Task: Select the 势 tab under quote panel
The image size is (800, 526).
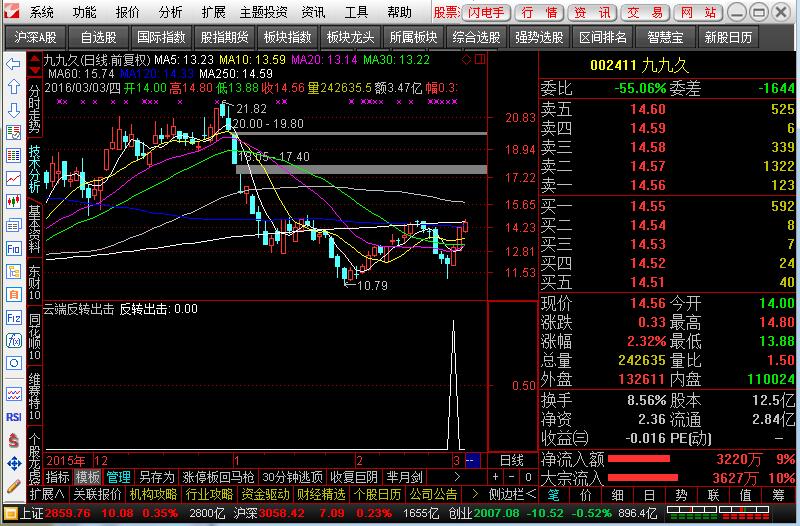Action: point(681,495)
